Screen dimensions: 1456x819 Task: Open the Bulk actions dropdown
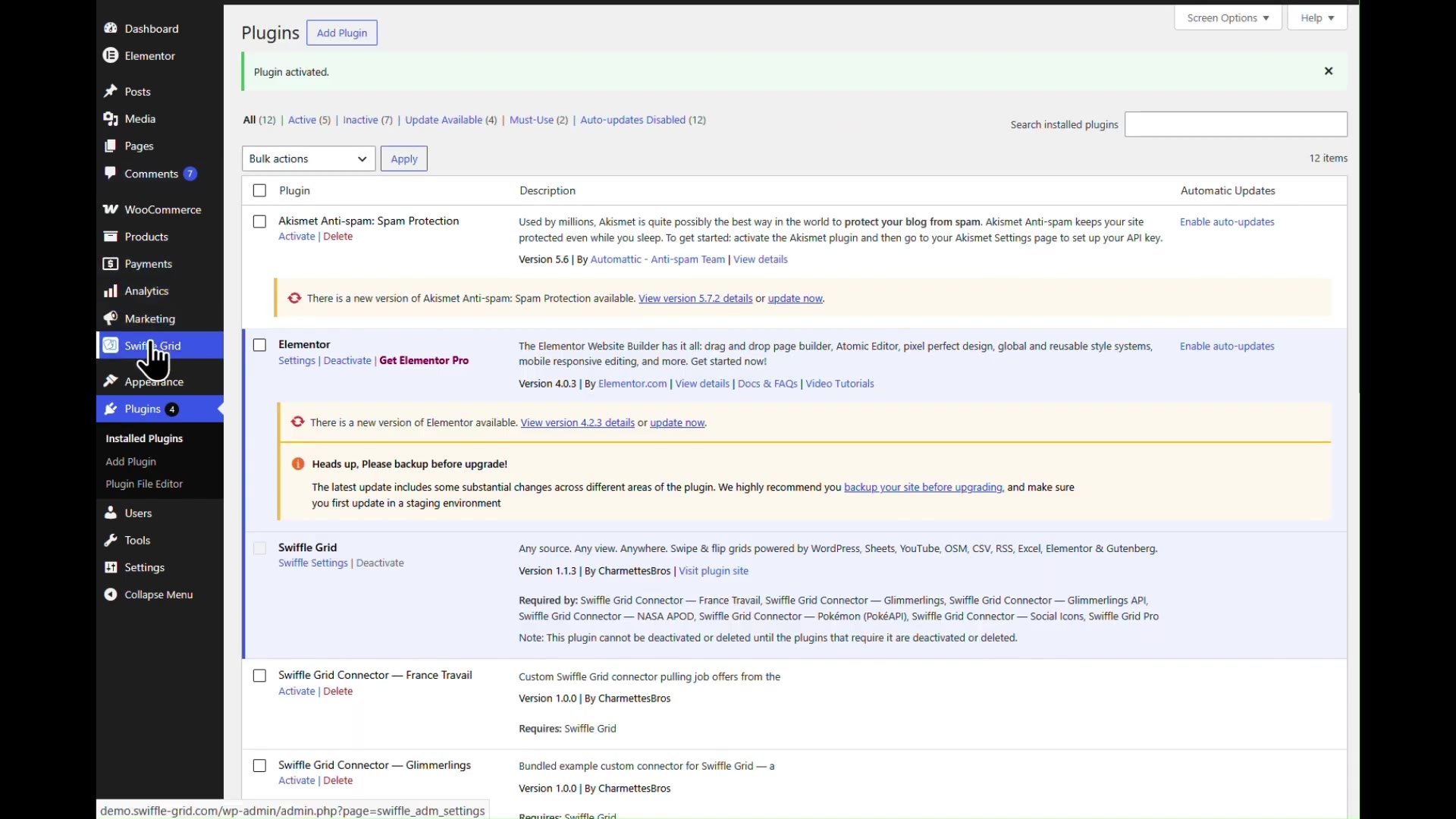(309, 158)
